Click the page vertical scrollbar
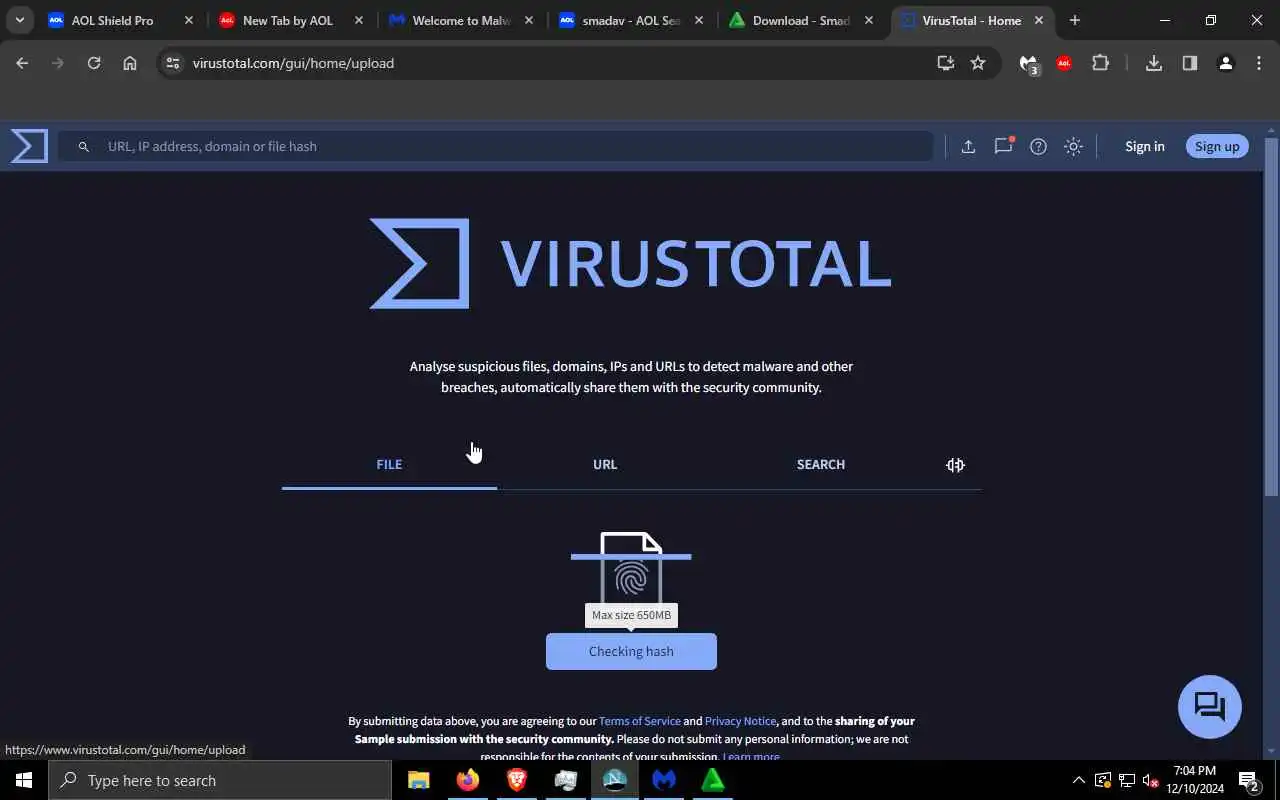This screenshot has width=1280, height=800. [x=1271, y=317]
